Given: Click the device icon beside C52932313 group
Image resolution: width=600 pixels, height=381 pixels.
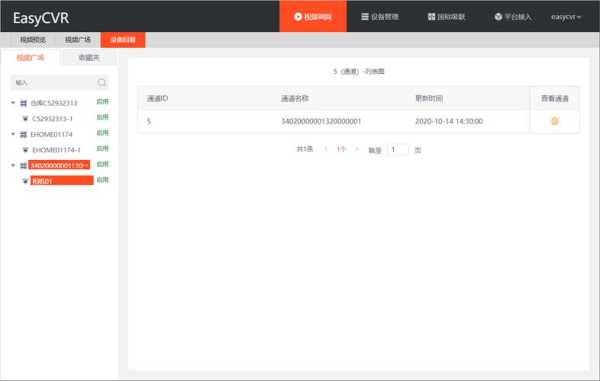Looking at the screenshot, I should click(23, 103).
